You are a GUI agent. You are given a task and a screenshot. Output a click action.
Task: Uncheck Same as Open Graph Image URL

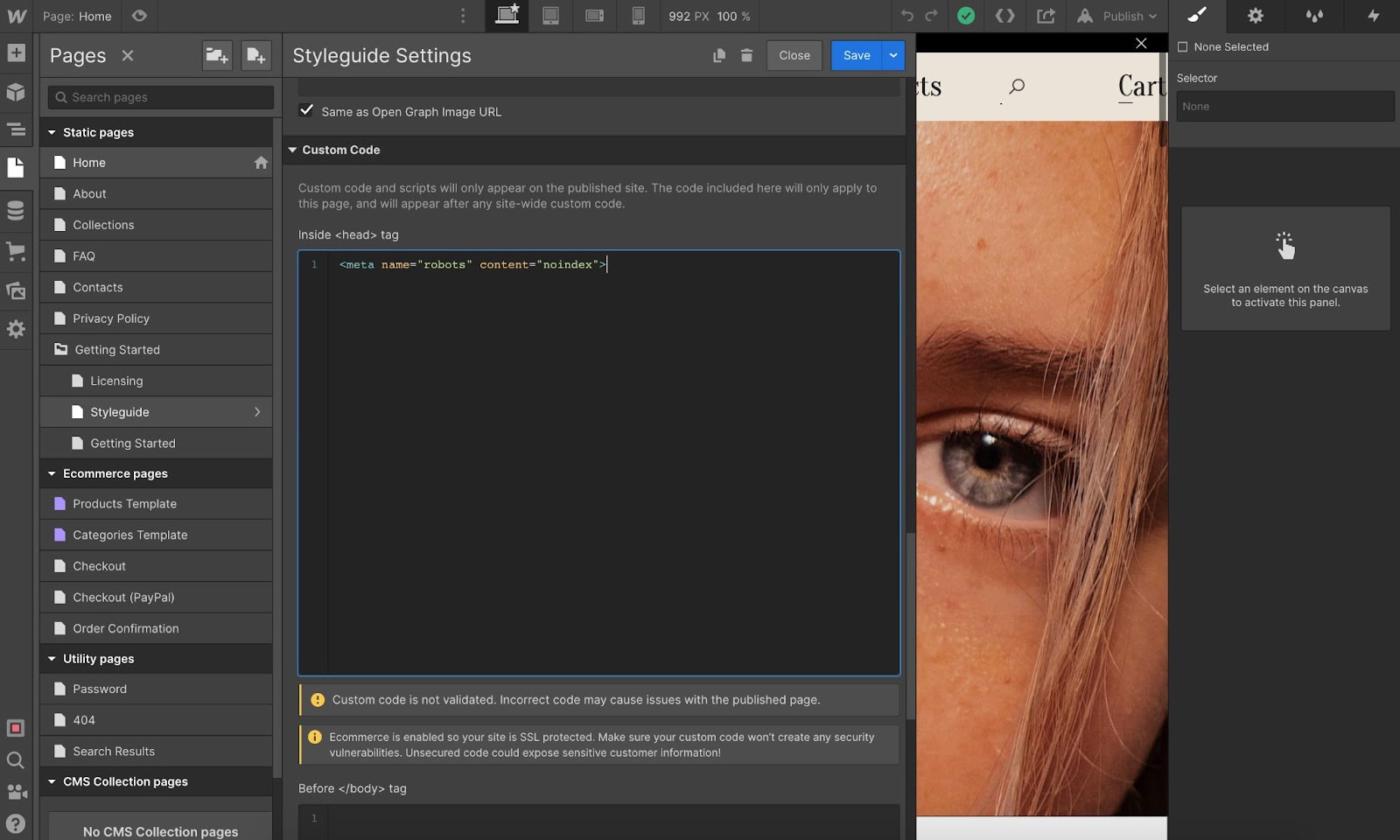(306, 110)
